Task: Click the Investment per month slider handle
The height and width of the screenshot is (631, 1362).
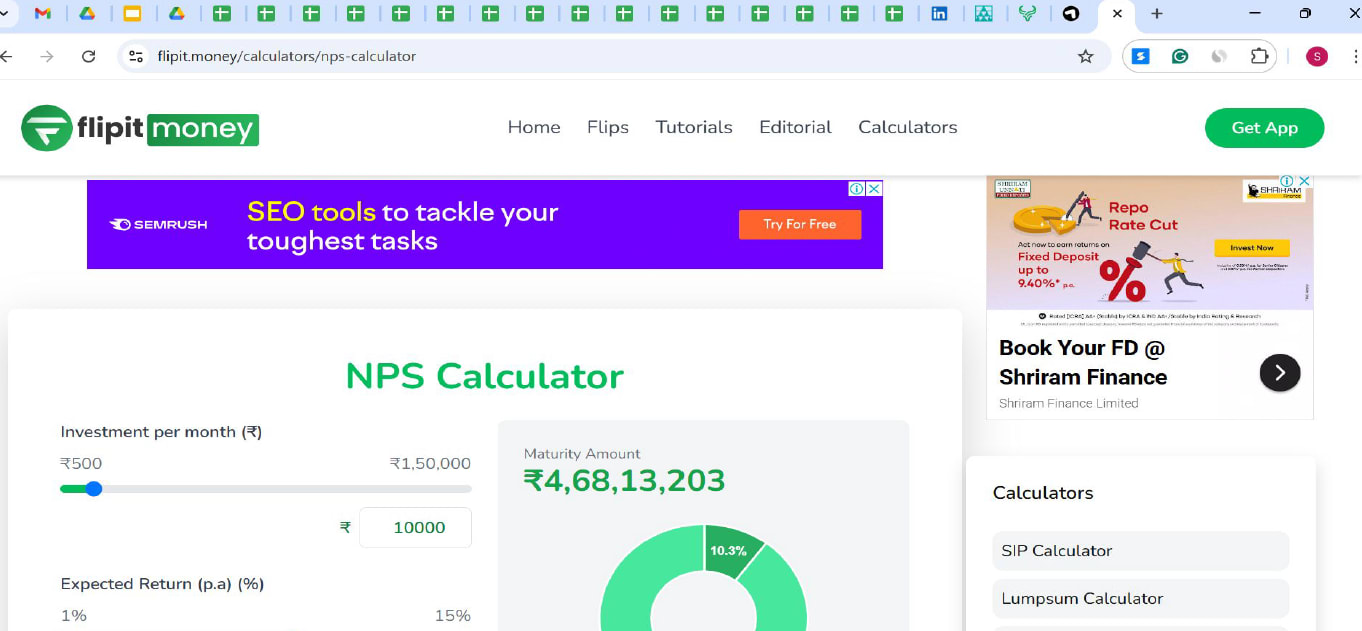Action: tap(94, 489)
